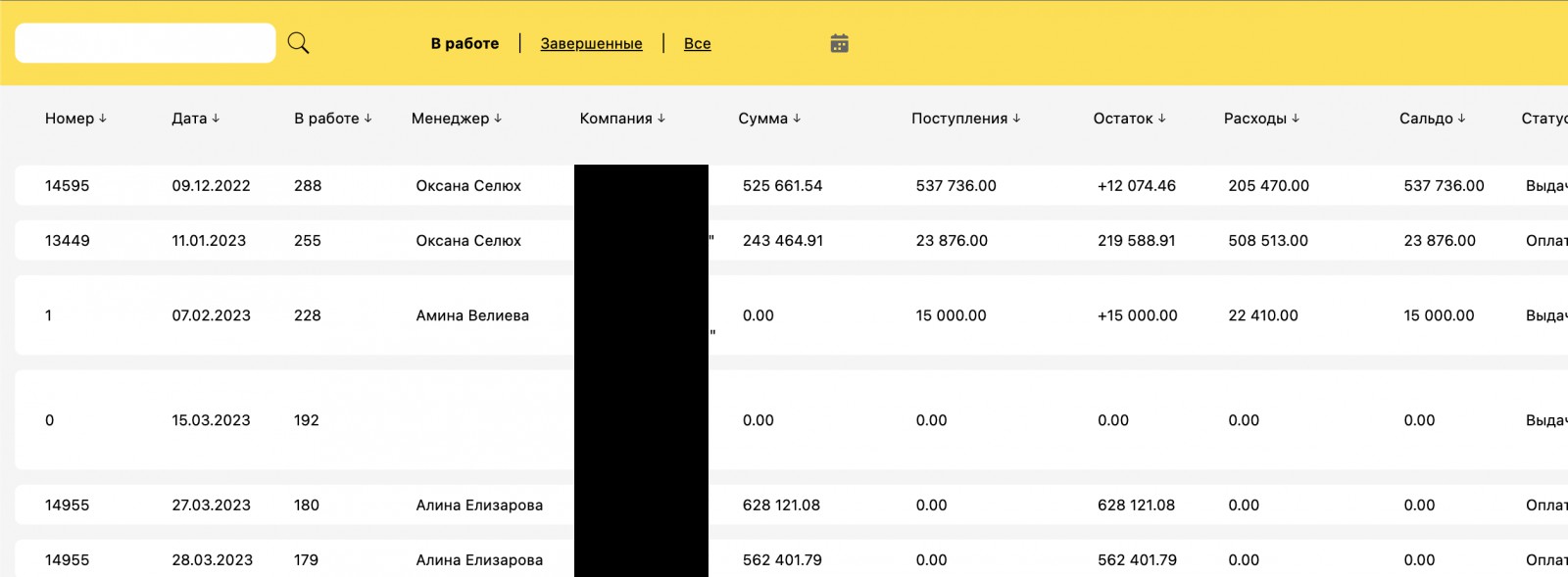Click receipts value 23 876.00 in Поступления column
This screenshot has width=1568, height=577.
click(952, 240)
